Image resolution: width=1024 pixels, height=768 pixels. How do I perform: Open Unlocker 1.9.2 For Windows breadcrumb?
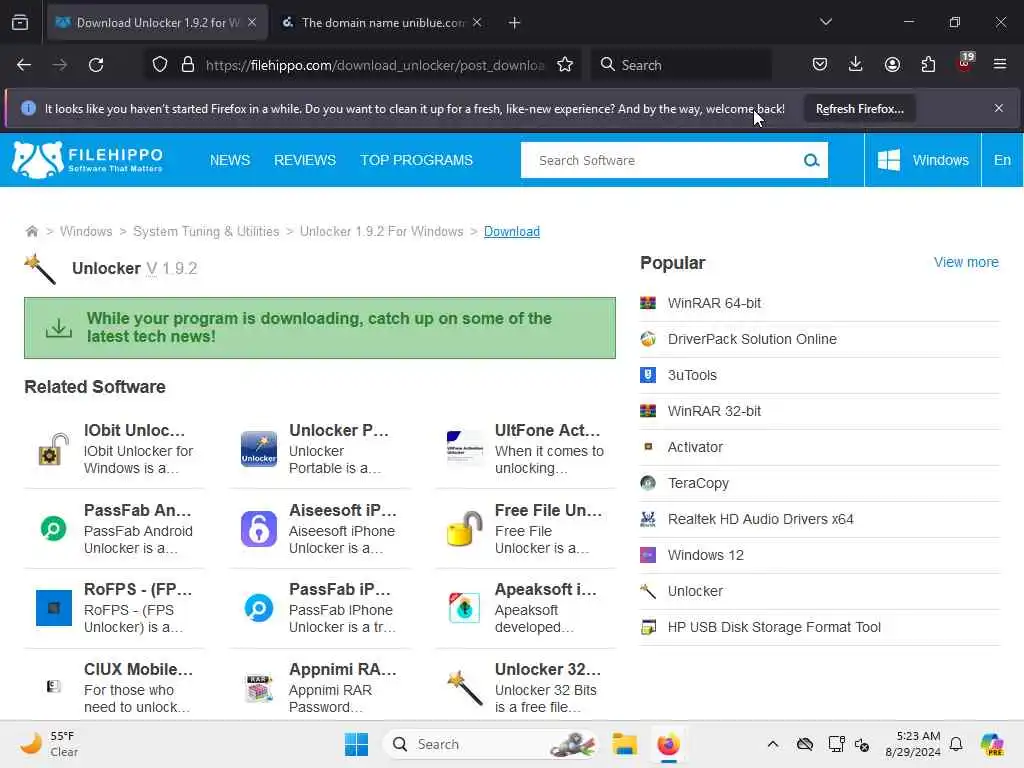[381, 231]
